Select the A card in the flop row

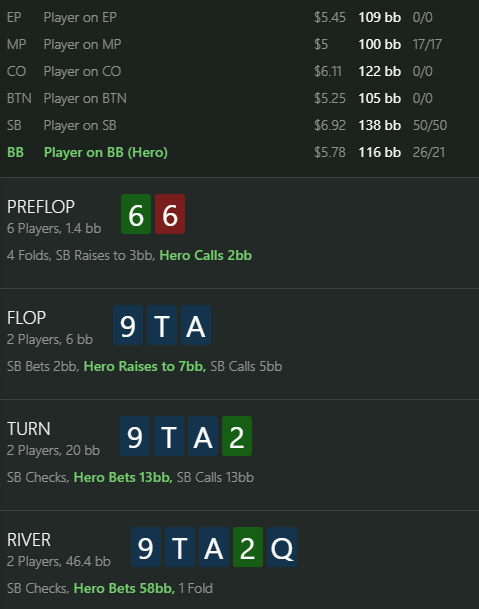pyautogui.click(x=196, y=325)
